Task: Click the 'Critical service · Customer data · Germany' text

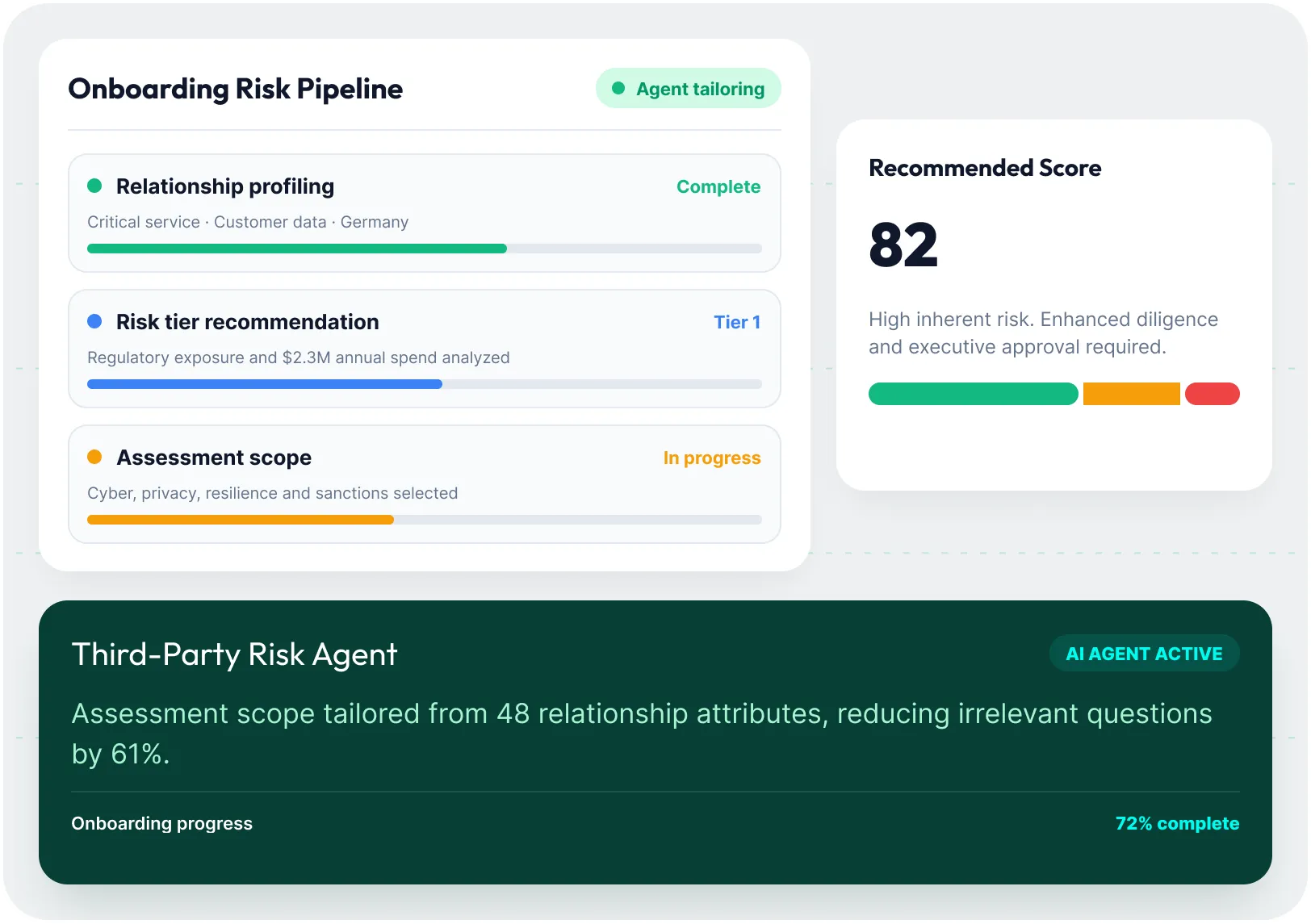Action: coord(248,222)
